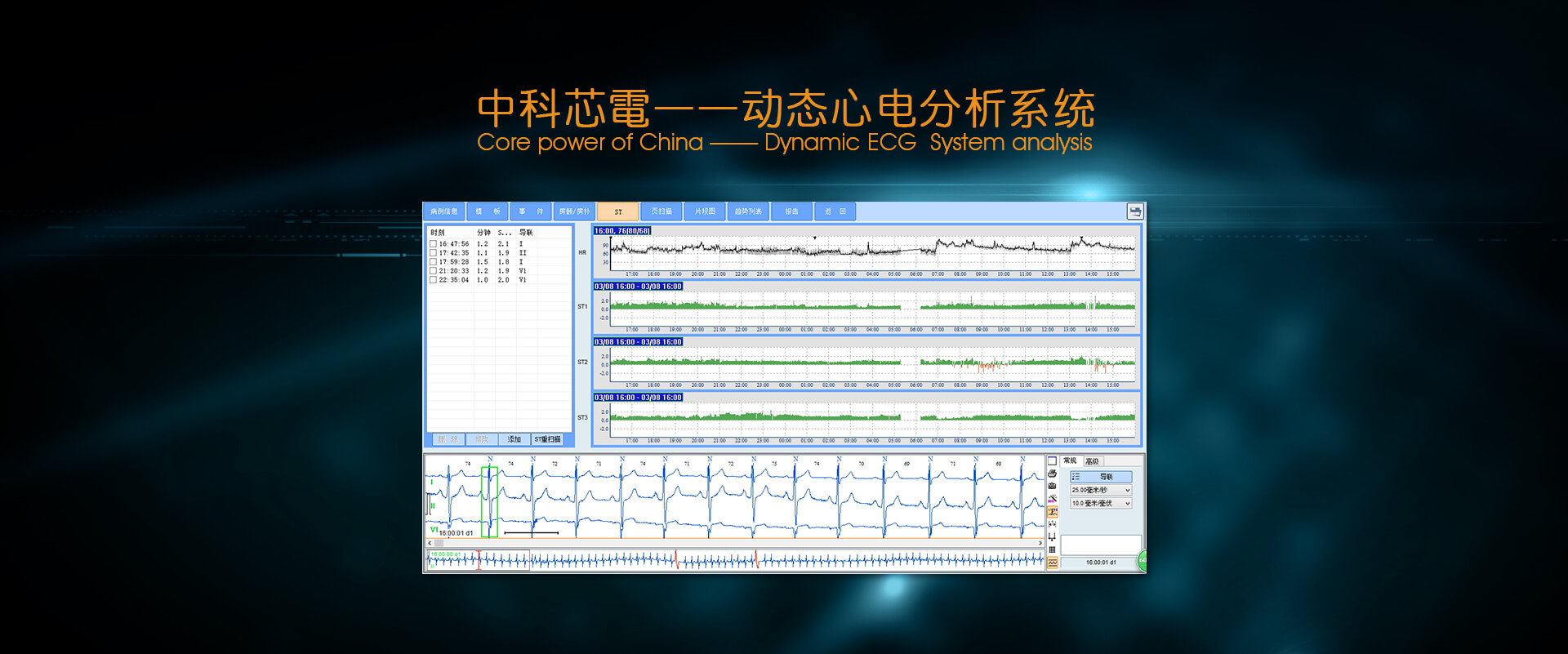
Task: Click the fork-shaped marker tool icon
Action: 1052,537
